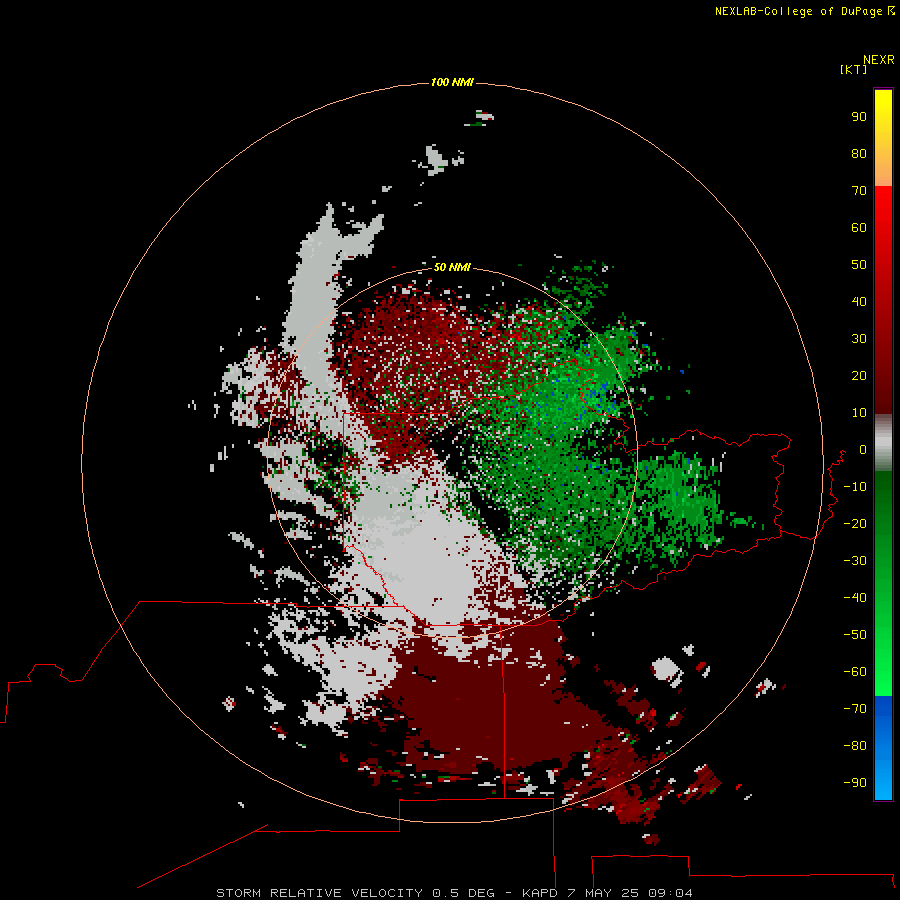Click the [KT] units label above color bar

(853, 69)
